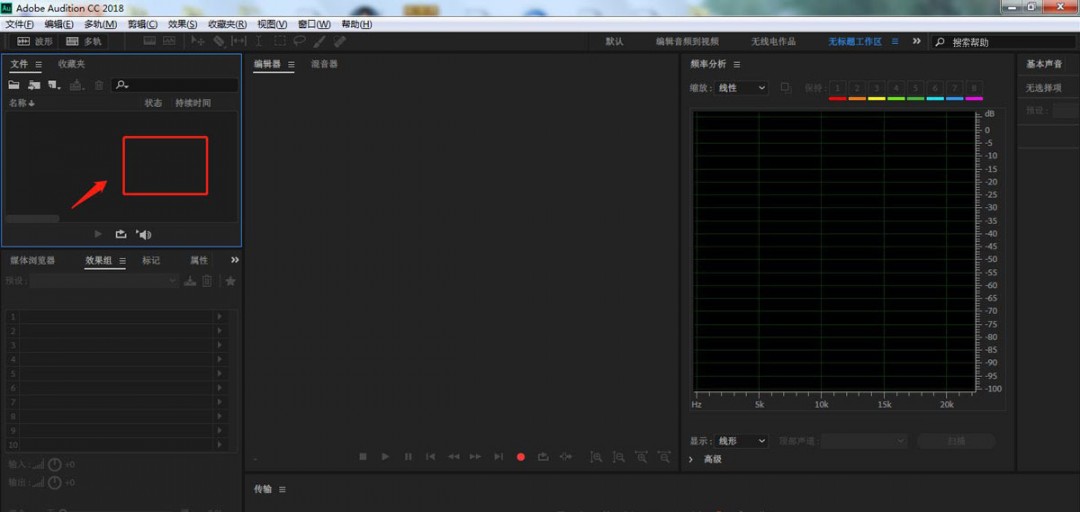Viewport: 1080px width, 512px height.
Task: Switch to the 混音器 mixer tab
Action: (324, 64)
